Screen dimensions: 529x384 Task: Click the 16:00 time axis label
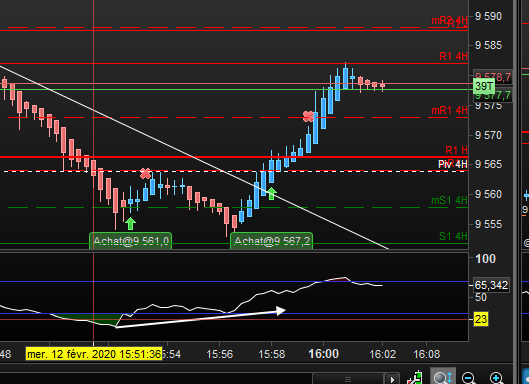[324, 354]
